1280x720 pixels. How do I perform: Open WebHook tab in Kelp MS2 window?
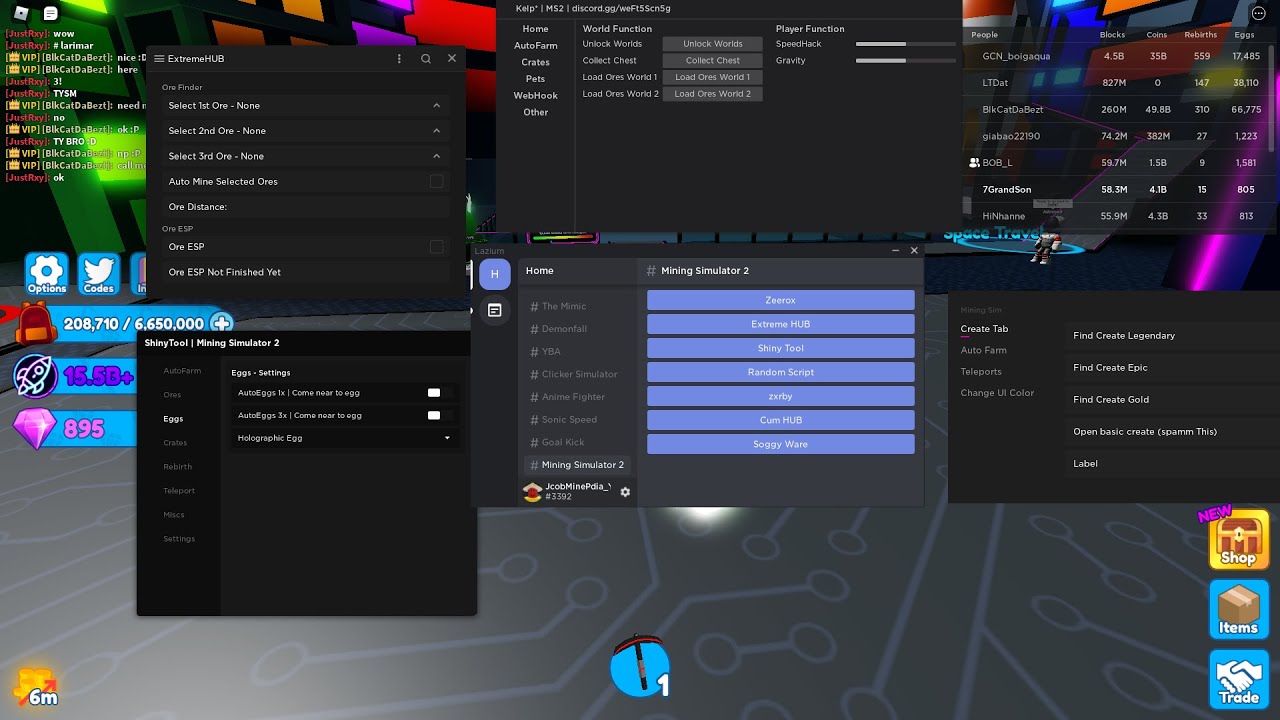pos(536,96)
